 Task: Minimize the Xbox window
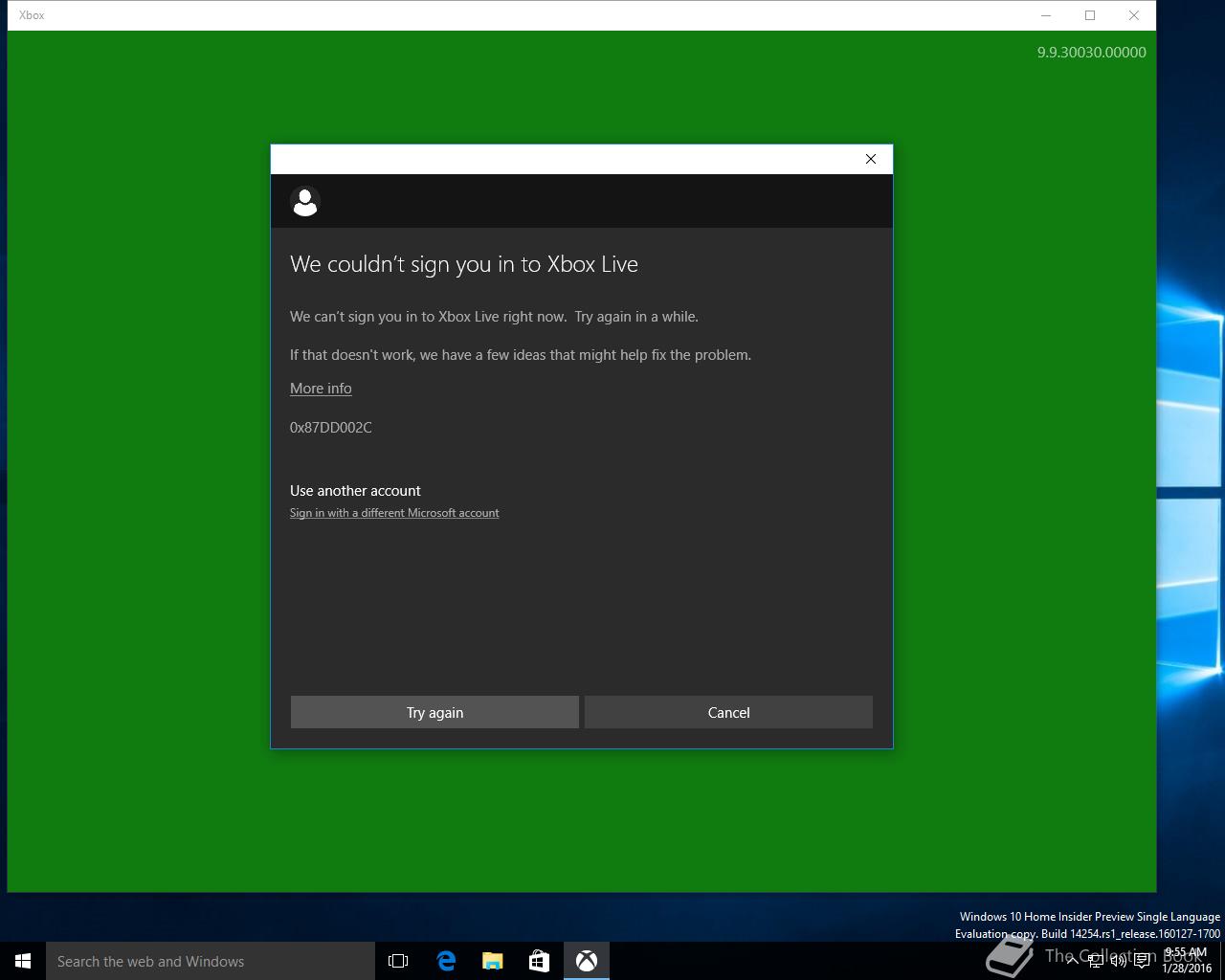tap(1046, 15)
